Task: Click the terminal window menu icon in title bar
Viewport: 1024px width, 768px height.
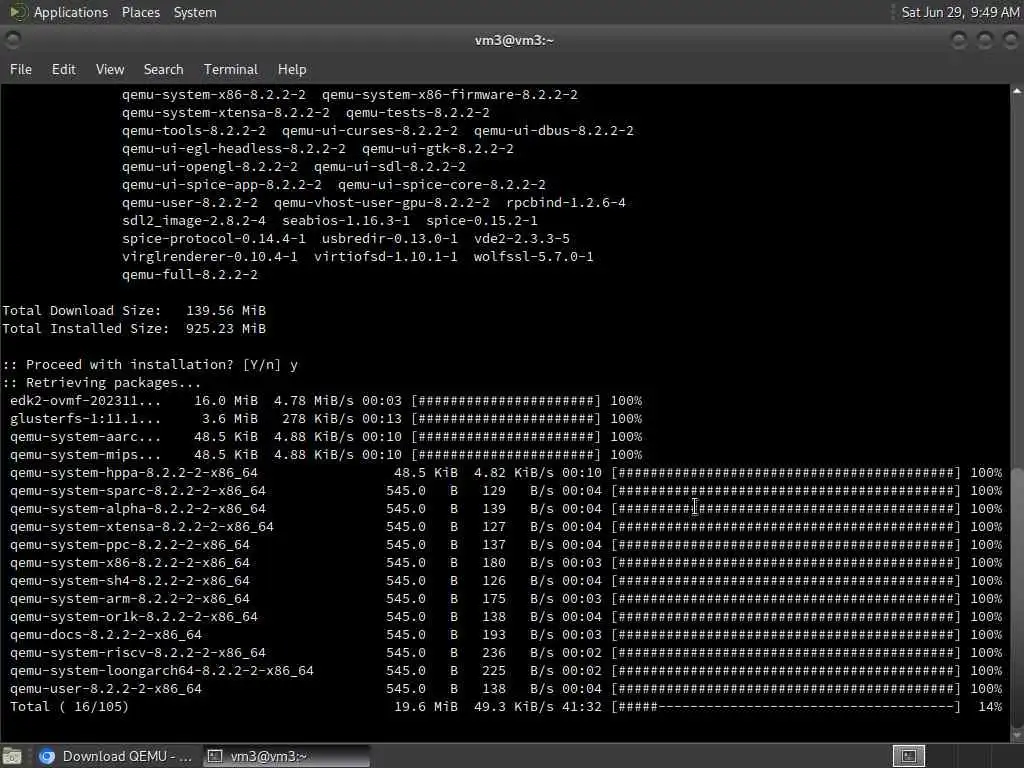Action: pyautogui.click(x=12, y=40)
